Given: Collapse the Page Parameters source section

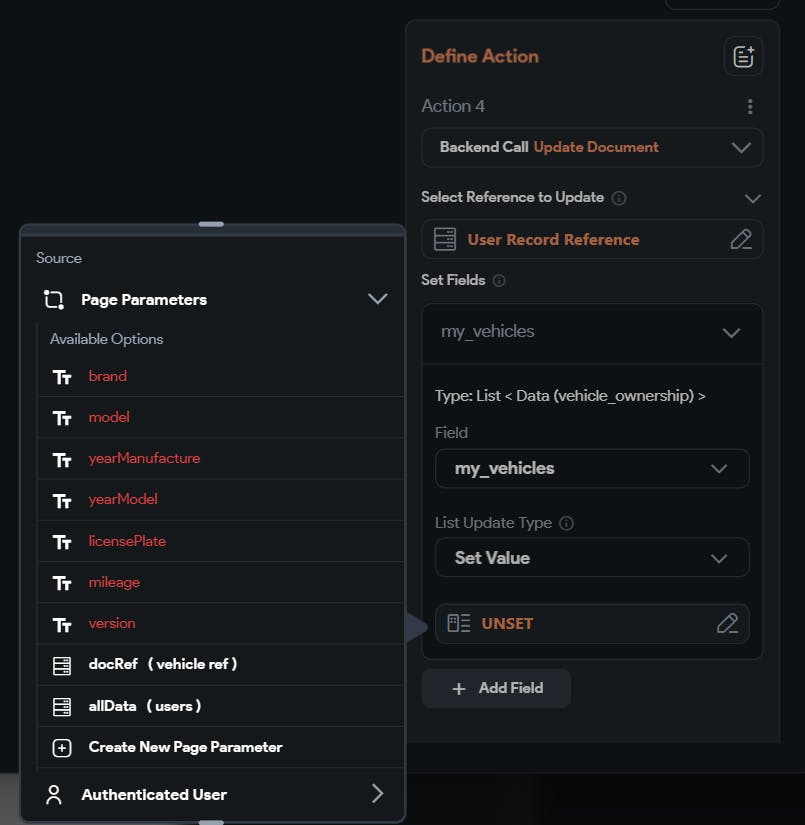Looking at the screenshot, I should [377, 299].
